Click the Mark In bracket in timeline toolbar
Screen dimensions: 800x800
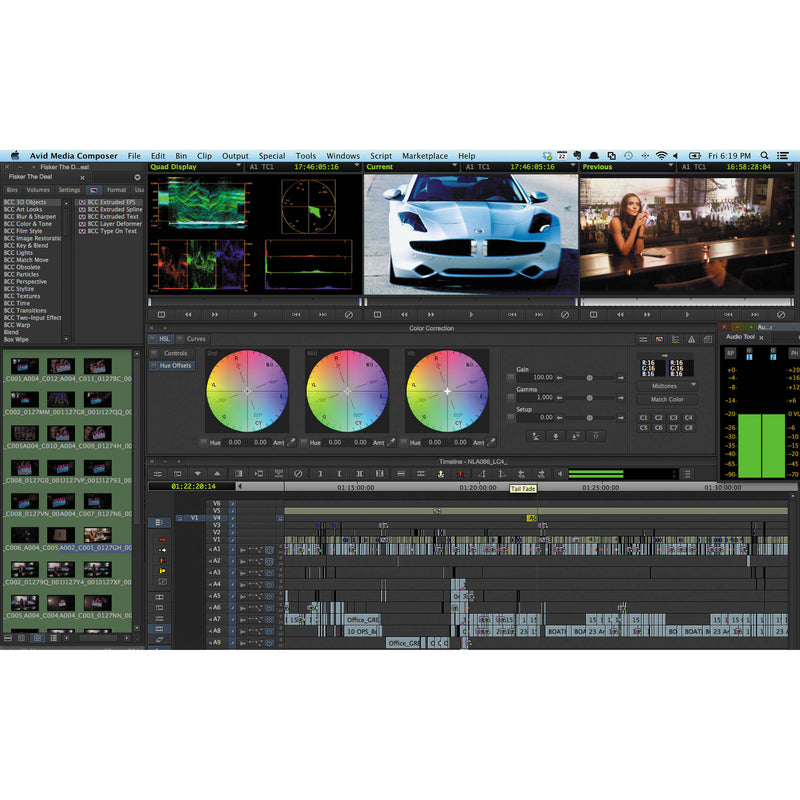(319, 474)
